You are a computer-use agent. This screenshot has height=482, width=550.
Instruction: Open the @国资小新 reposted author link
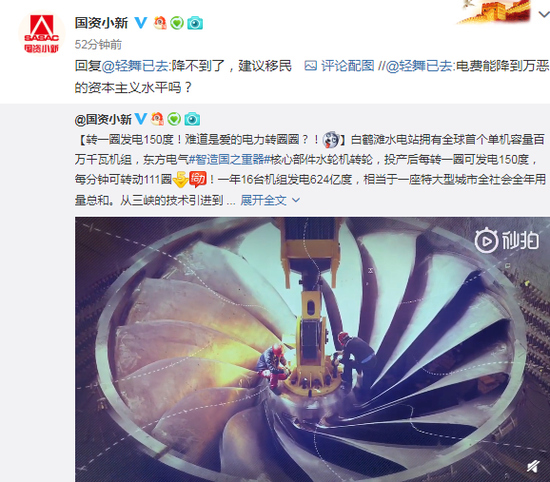point(103,120)
